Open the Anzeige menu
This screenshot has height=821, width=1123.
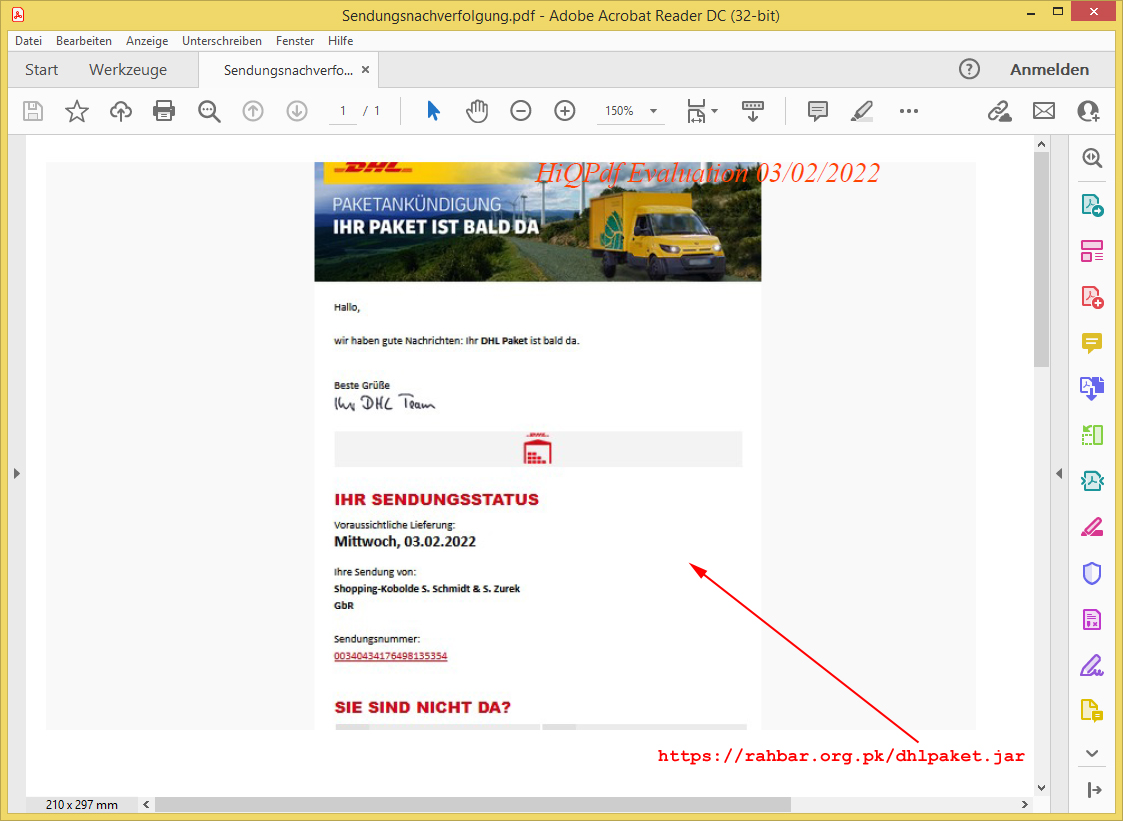[147, 40]
